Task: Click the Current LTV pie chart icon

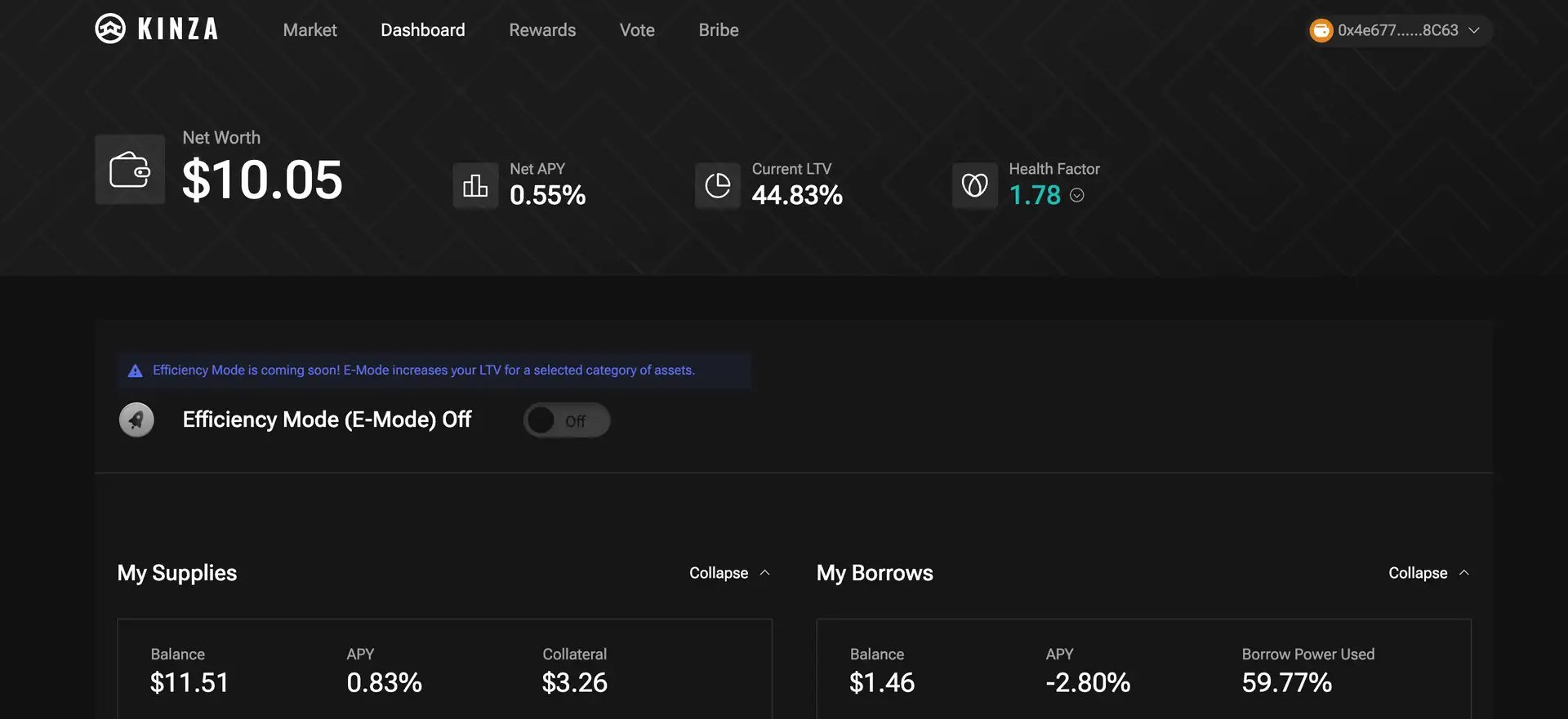Action: 717,186
